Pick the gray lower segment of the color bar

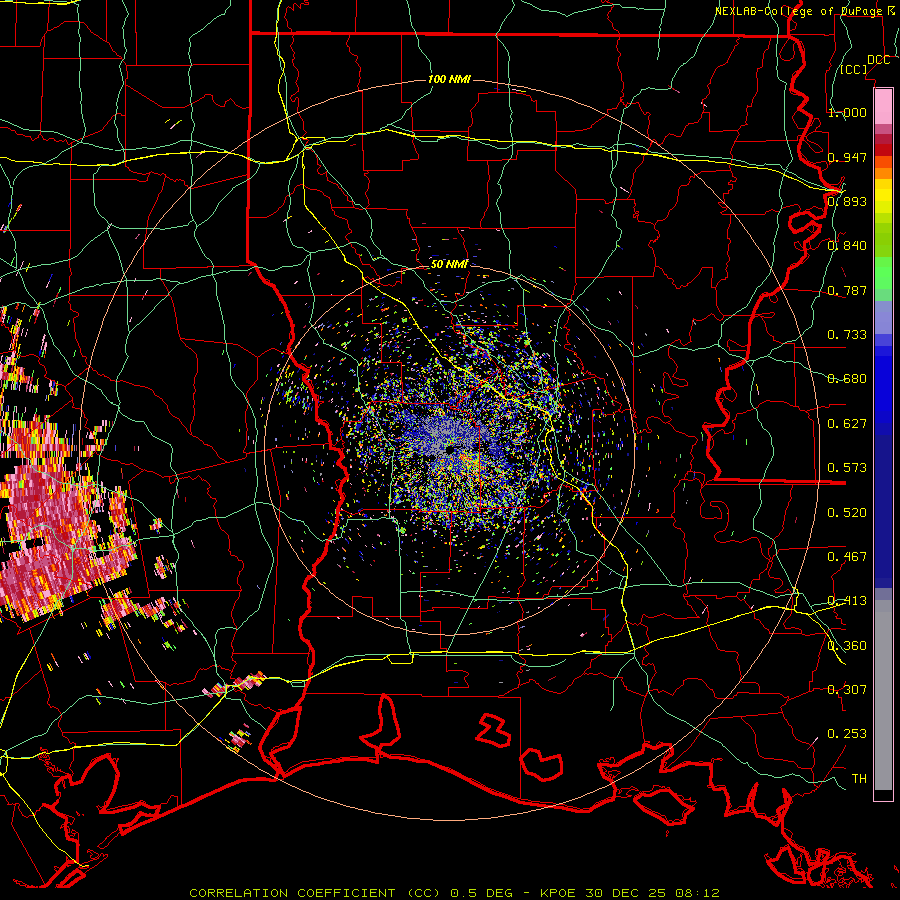click(x=883, y=695)
